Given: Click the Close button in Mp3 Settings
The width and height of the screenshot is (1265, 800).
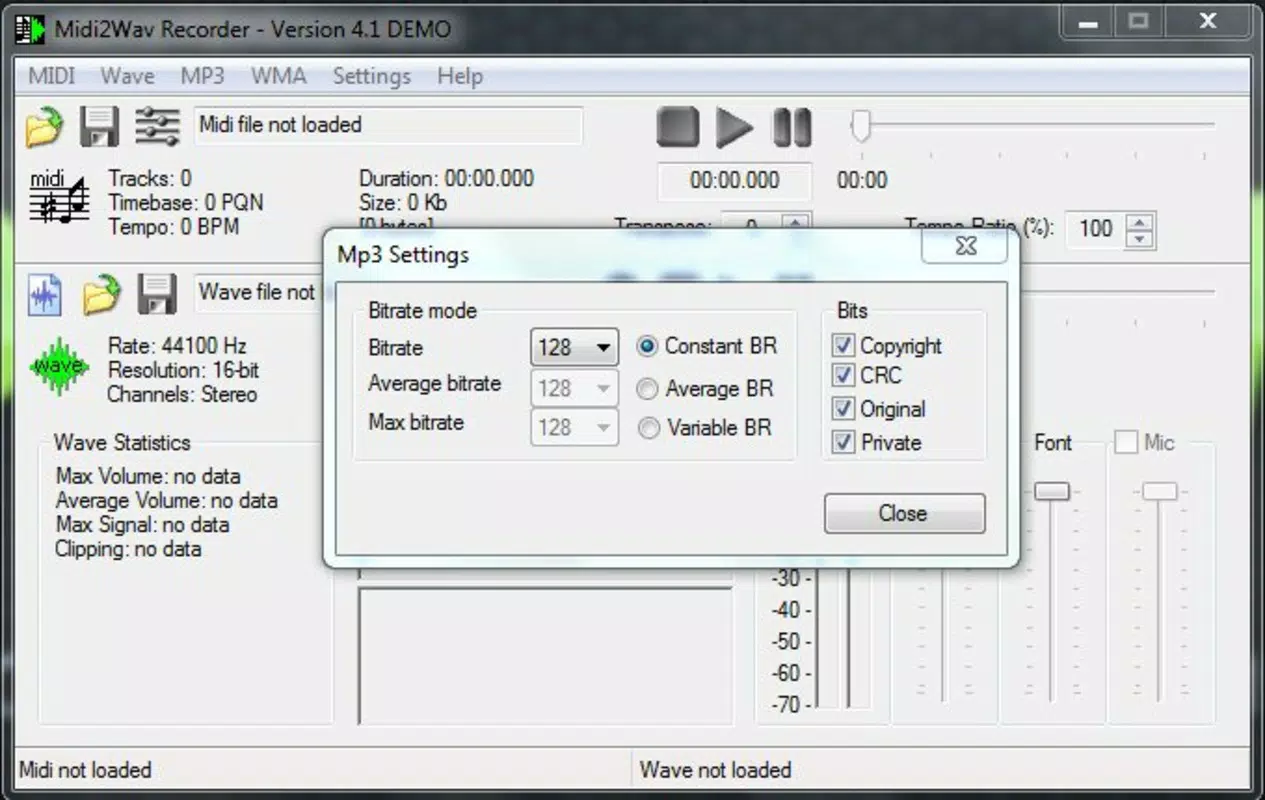Looking at the screenshot, I should (x=905, y=513).
